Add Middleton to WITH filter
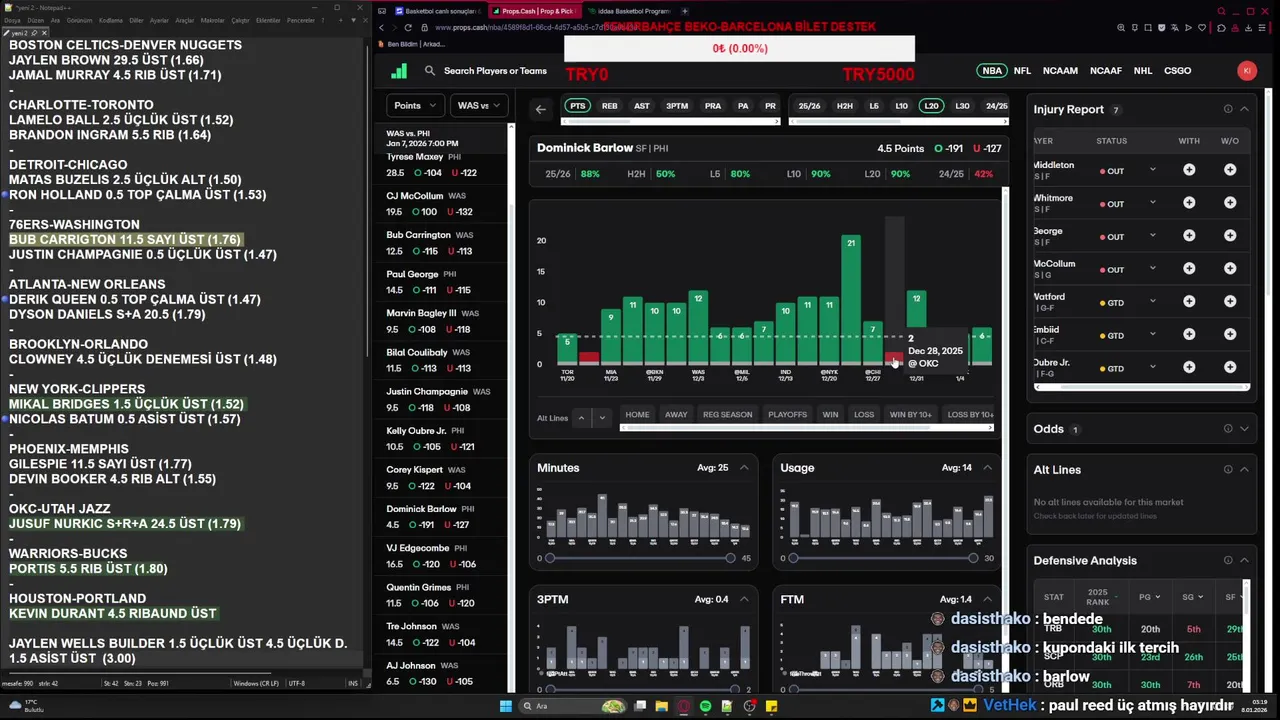Viewport: 1280px width, 720px height. [x=1189, y=170]
